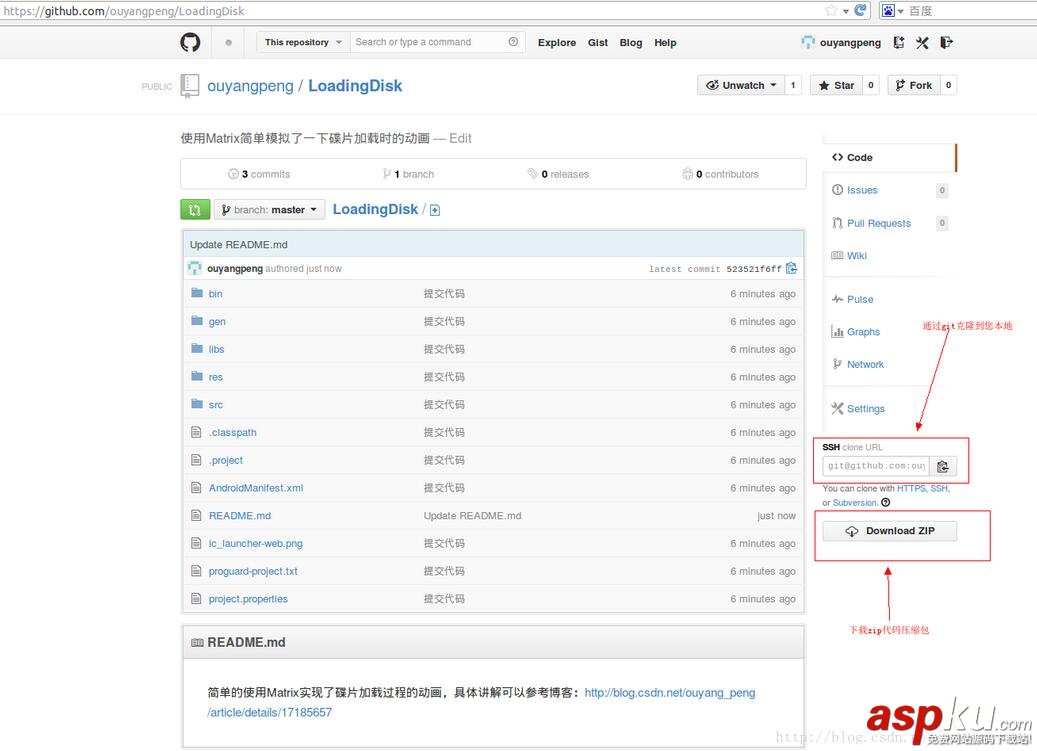Click Baidu search engine paw icon
Image resolution: width=1037 pixels, height=751 pixels.
click(888, 11)
